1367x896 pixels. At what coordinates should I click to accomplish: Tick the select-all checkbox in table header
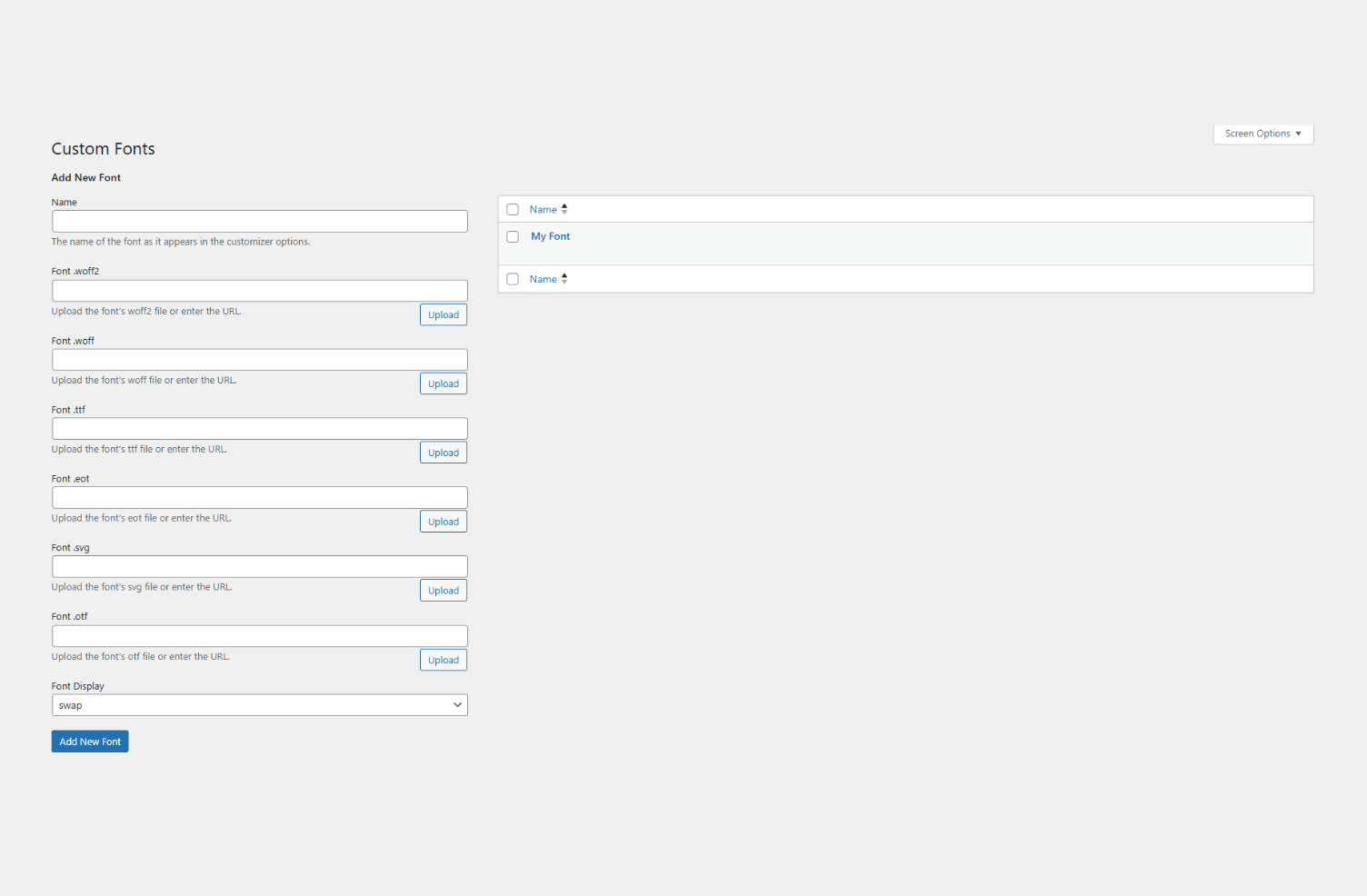513,209
